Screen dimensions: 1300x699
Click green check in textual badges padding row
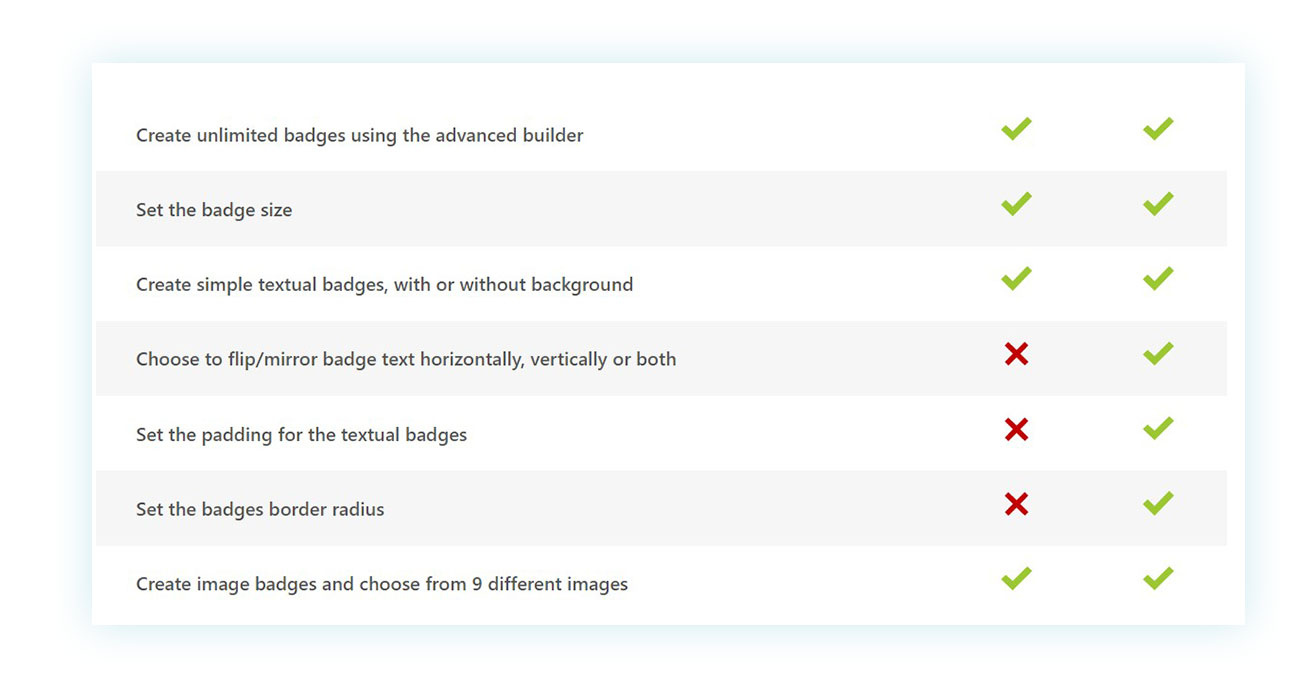click(x=1158, y=429)
